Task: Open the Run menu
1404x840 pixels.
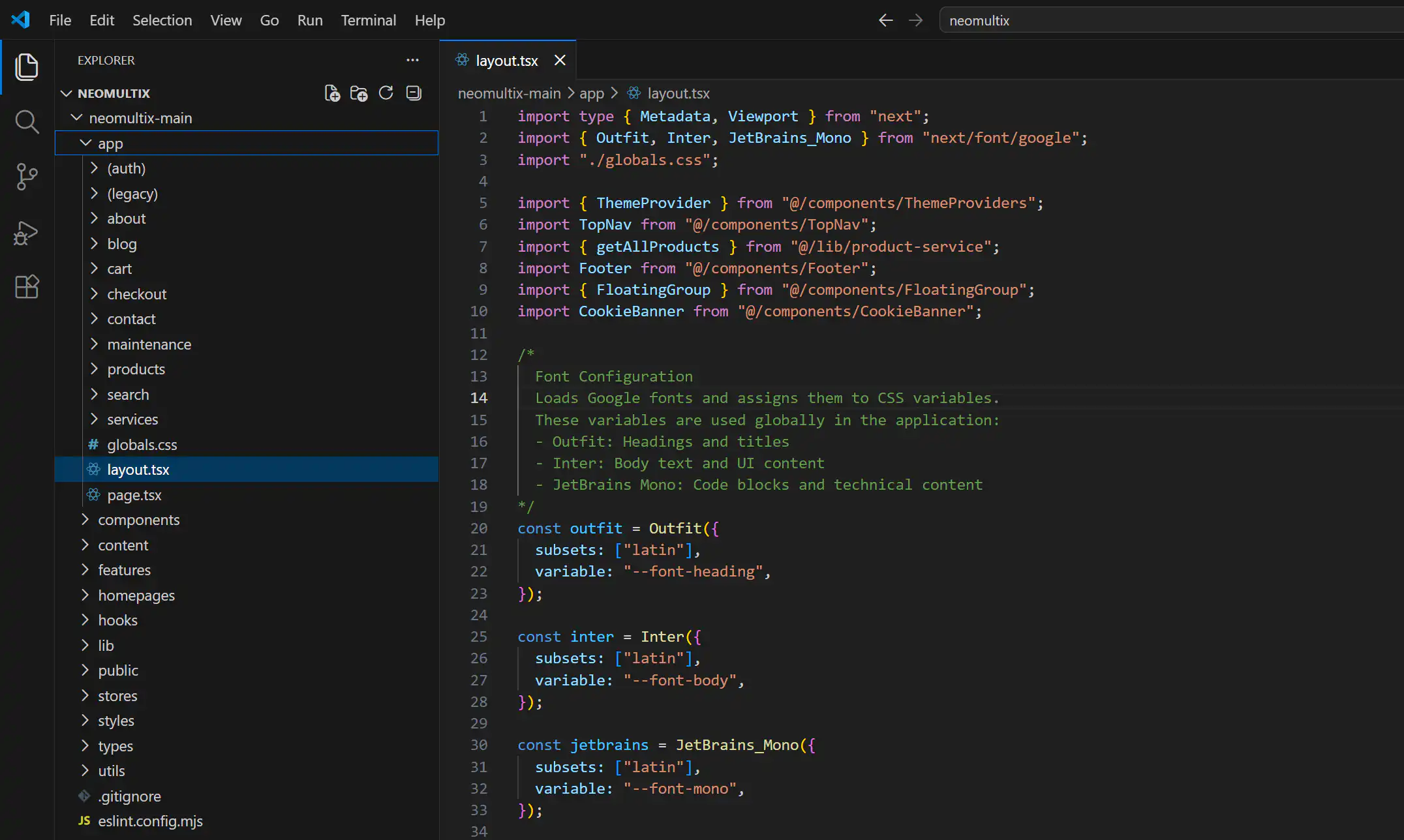Action: [310, 20]
